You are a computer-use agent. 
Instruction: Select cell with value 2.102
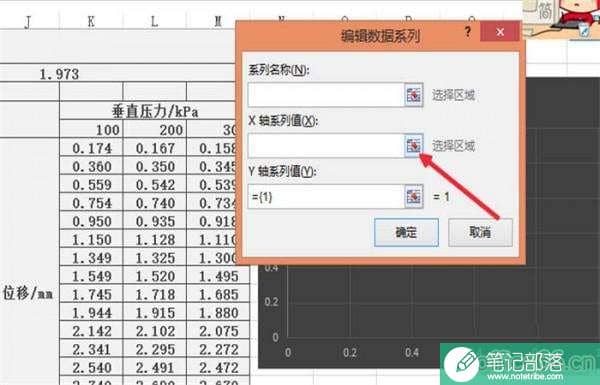[x=155, y=331]
